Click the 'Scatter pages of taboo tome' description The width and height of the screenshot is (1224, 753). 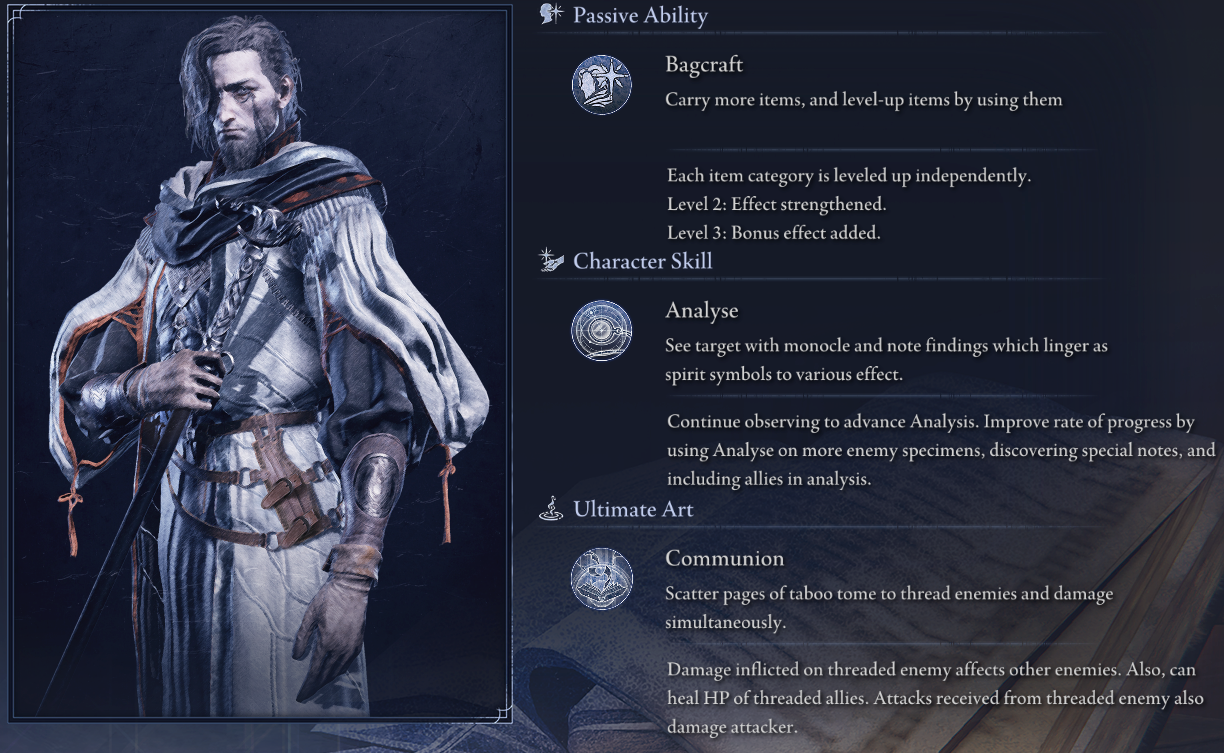(x=889, y=608)
